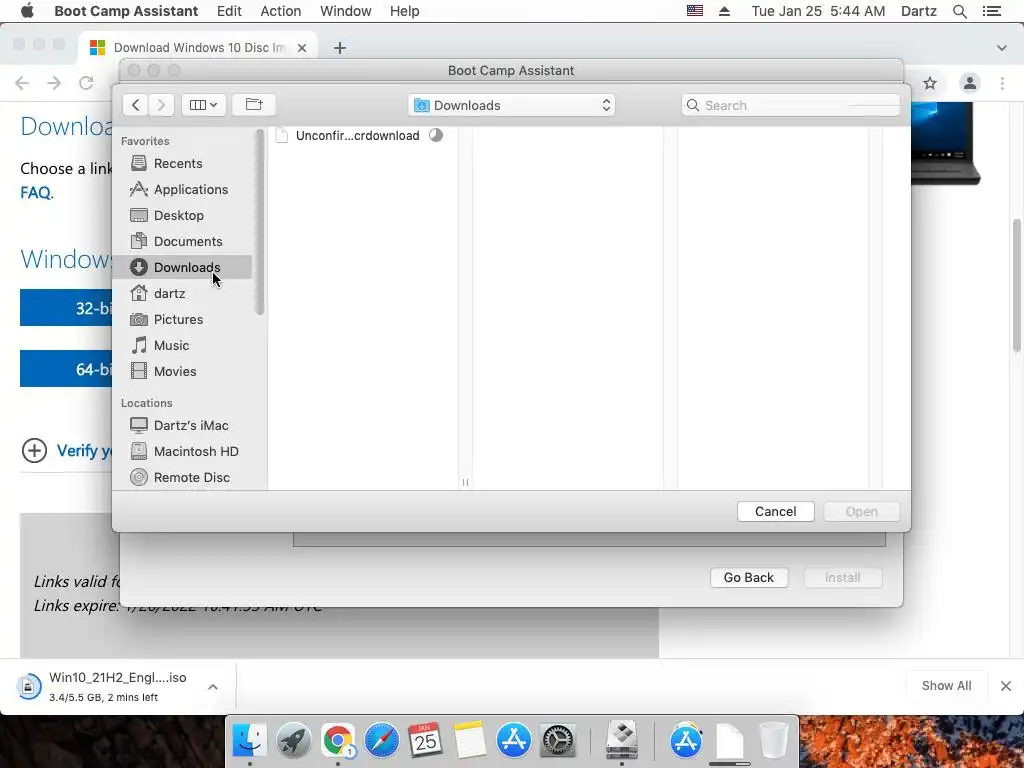Click the FAQ link on the webpage
The image size is (1024, 768).
(x=35, y=193)
